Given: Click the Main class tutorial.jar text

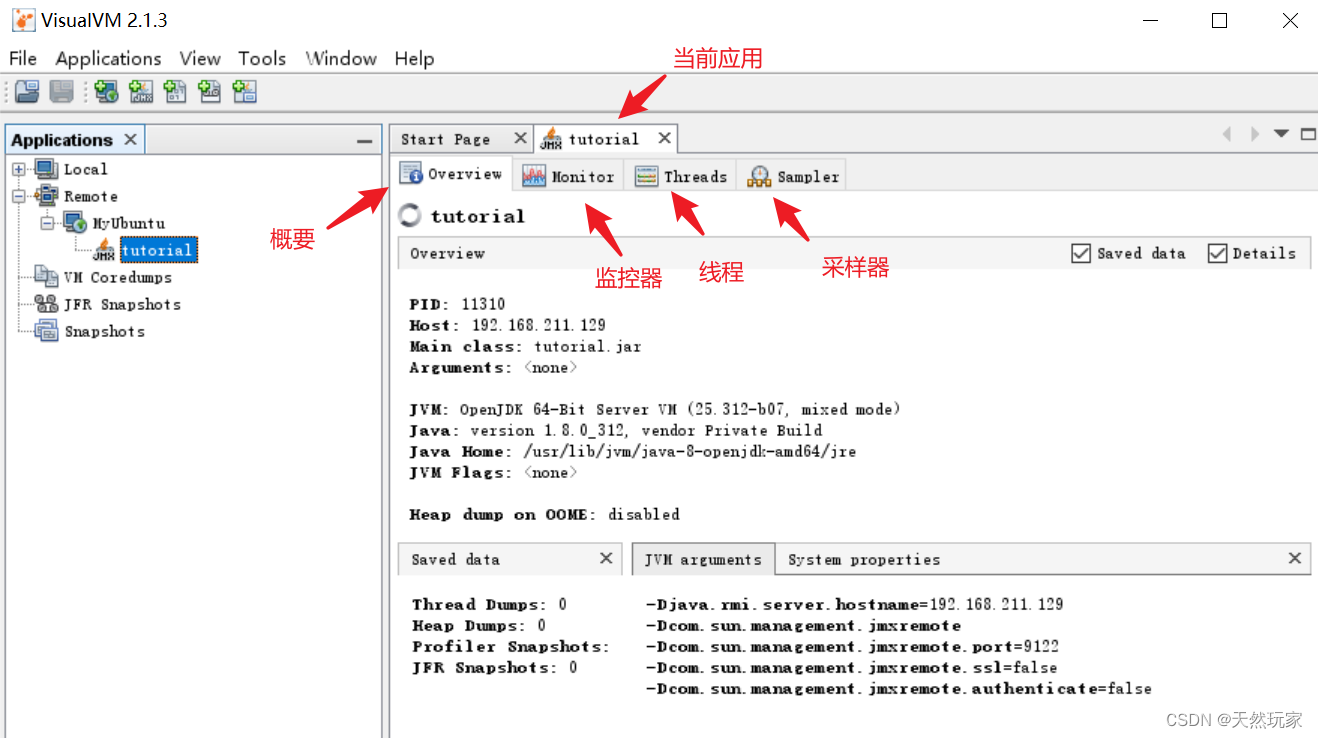Looking at the screenshot, I should 588,346.
